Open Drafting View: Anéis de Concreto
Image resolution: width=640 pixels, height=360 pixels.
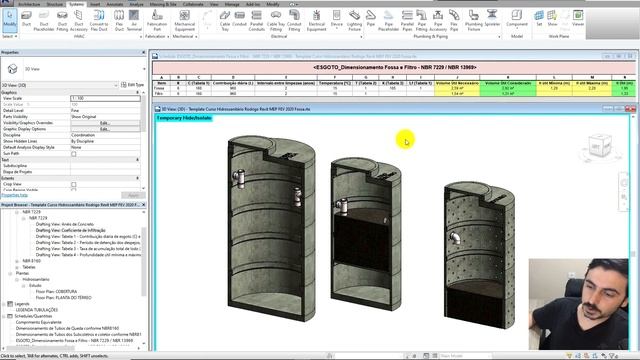click(64, 224)
